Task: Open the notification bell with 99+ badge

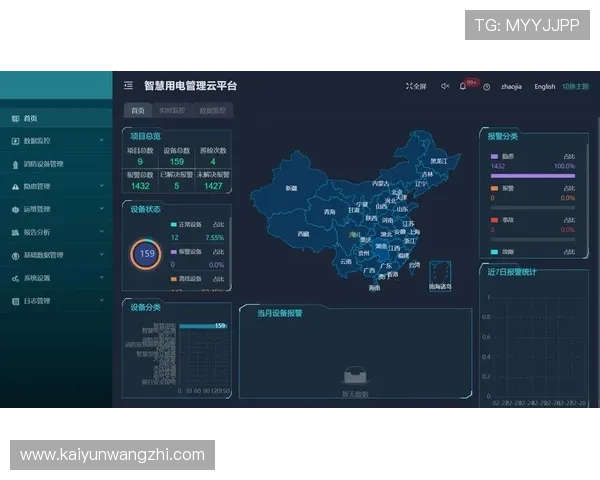Action: point(463,86)
